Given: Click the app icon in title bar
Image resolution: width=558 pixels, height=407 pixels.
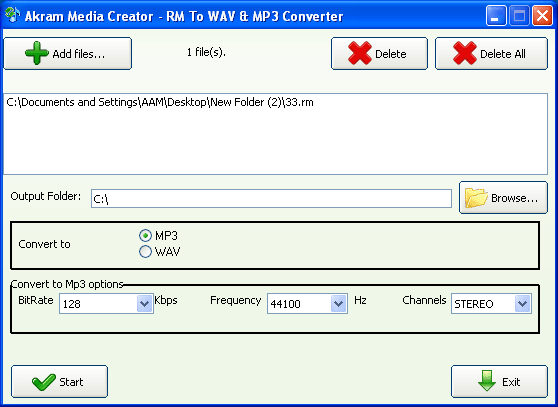Looking at the screenshot, I should click(x=13, y=16).
